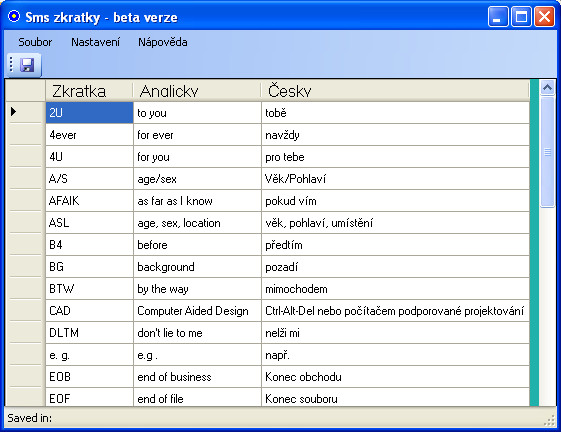The width and height of the screenshot is (561, 432).
Task: Click the 'předtím' Czech cell
Action: coord(395,245)
